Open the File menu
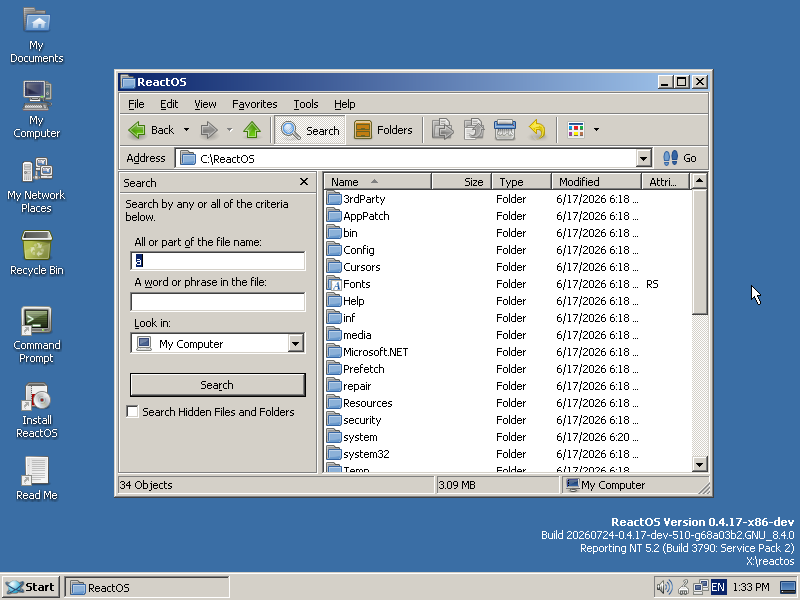Image resolution: width=800 pixels, height=600 pixels. [136, 104]
